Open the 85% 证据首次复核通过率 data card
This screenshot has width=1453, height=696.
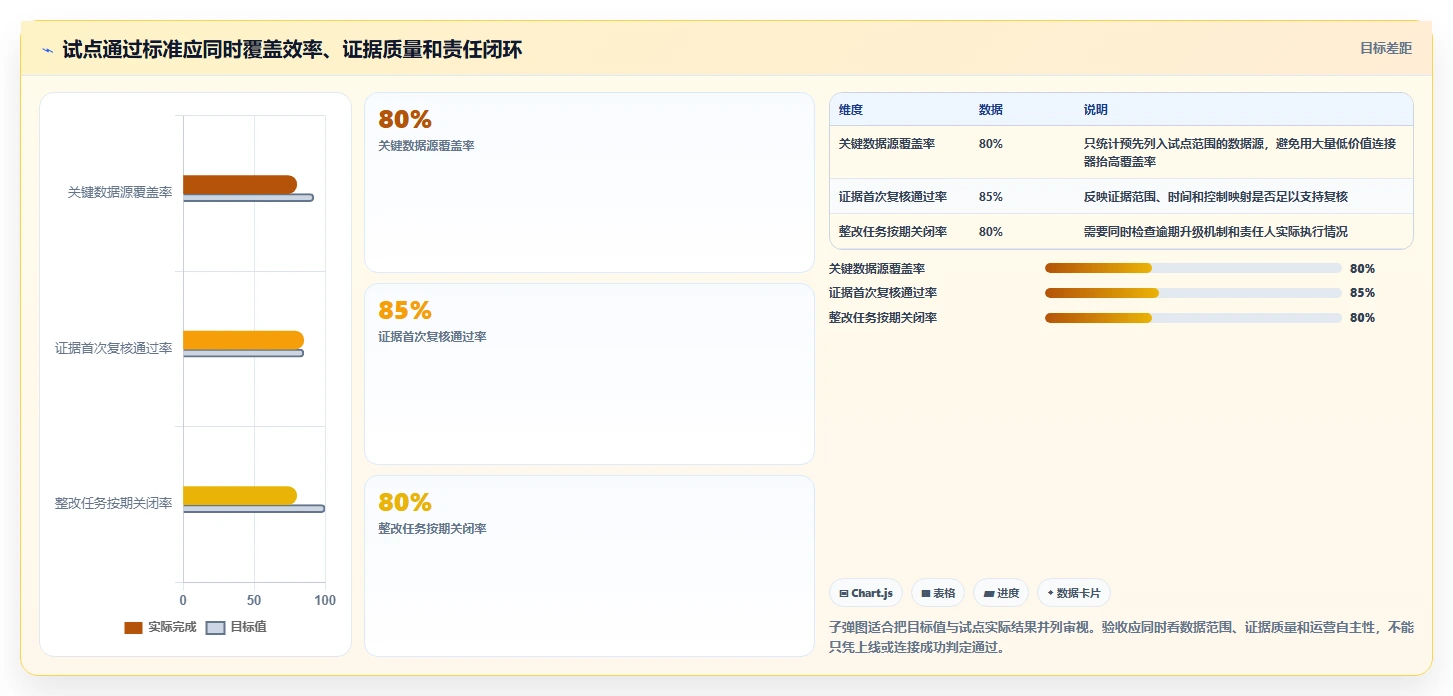(x=589, y=374)
